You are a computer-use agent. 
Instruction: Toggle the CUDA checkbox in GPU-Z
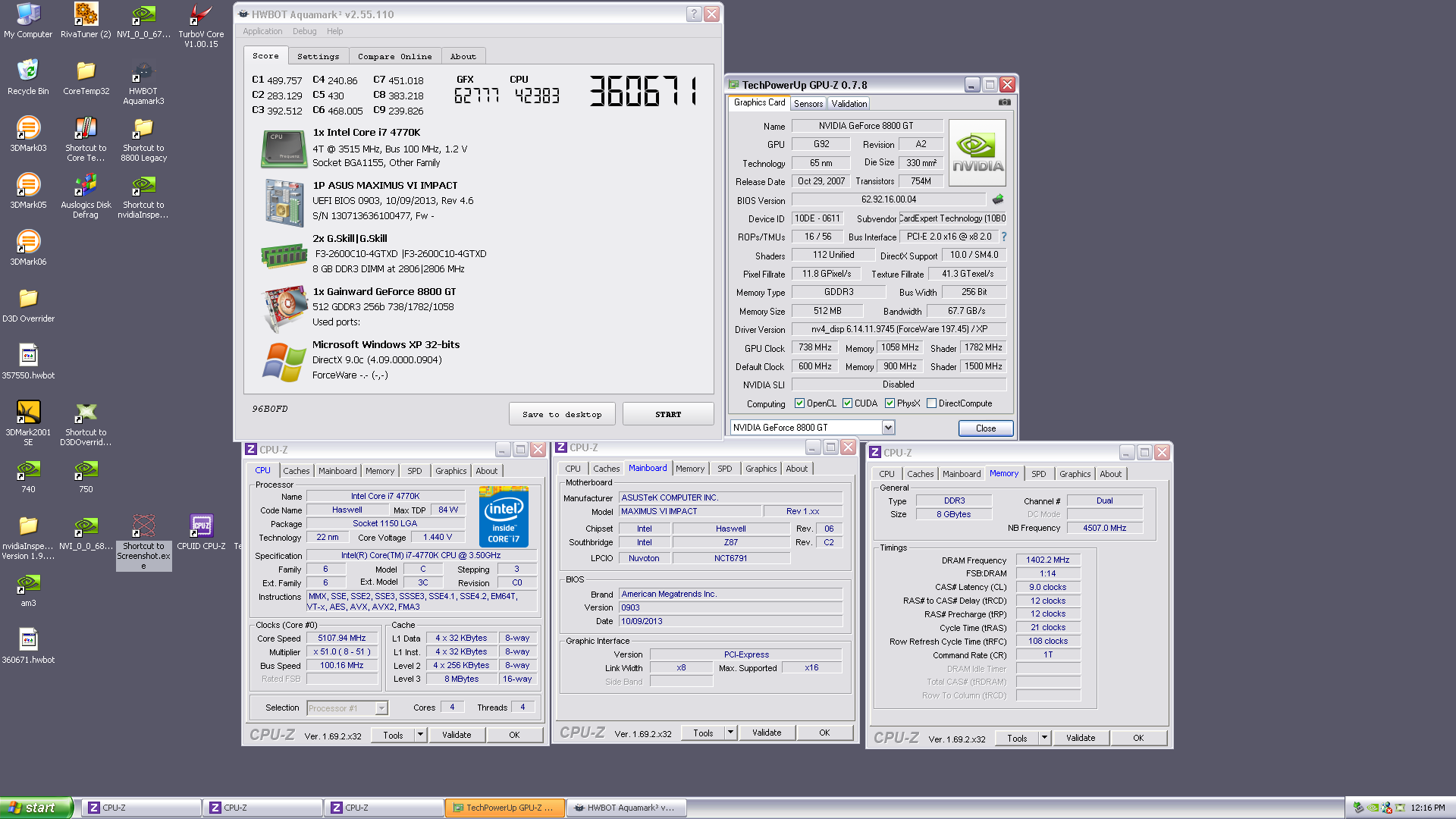pyautogui.click(x=847, y=403)
